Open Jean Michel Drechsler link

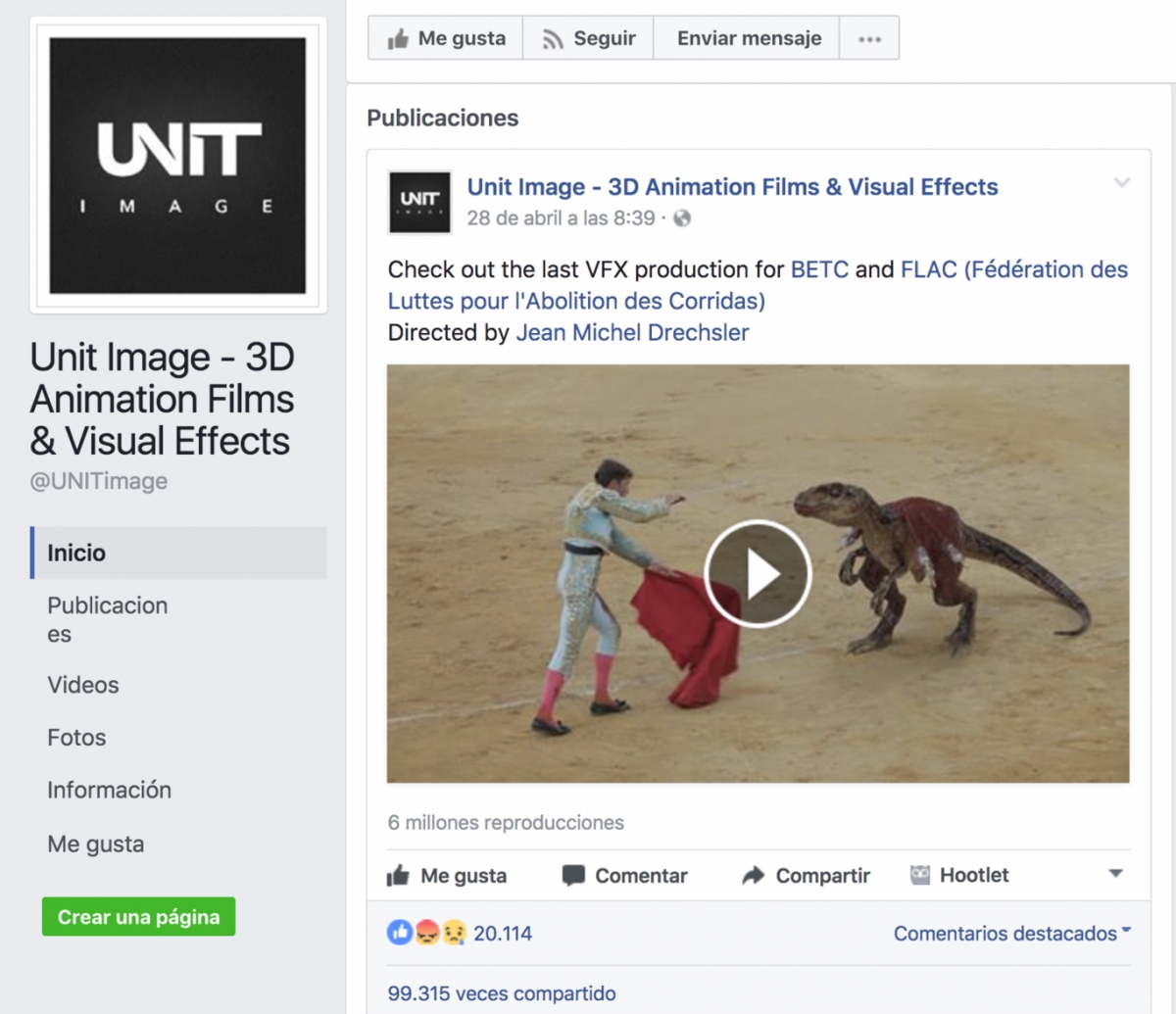pos(632,333)
